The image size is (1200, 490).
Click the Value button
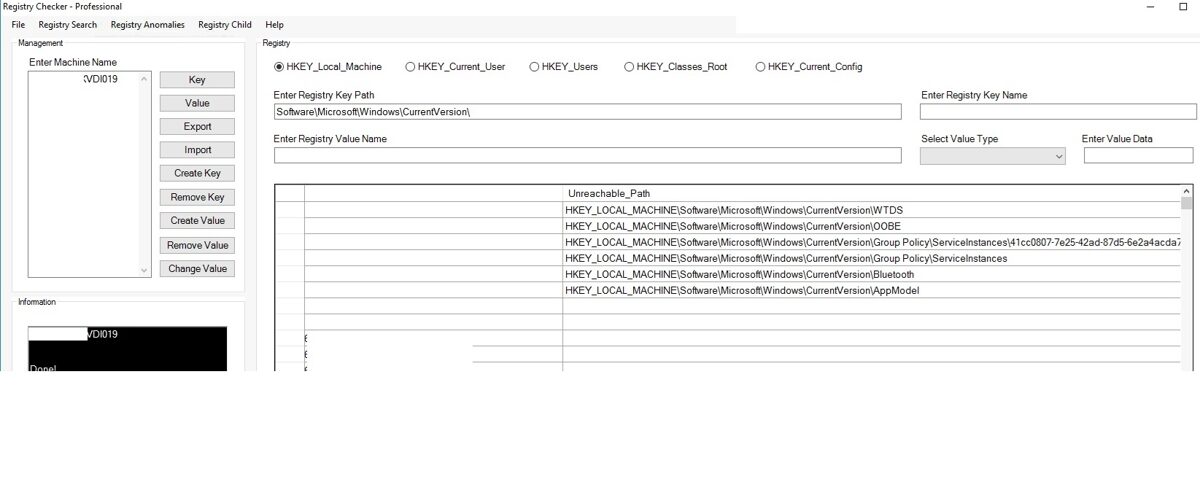[197, 103]
